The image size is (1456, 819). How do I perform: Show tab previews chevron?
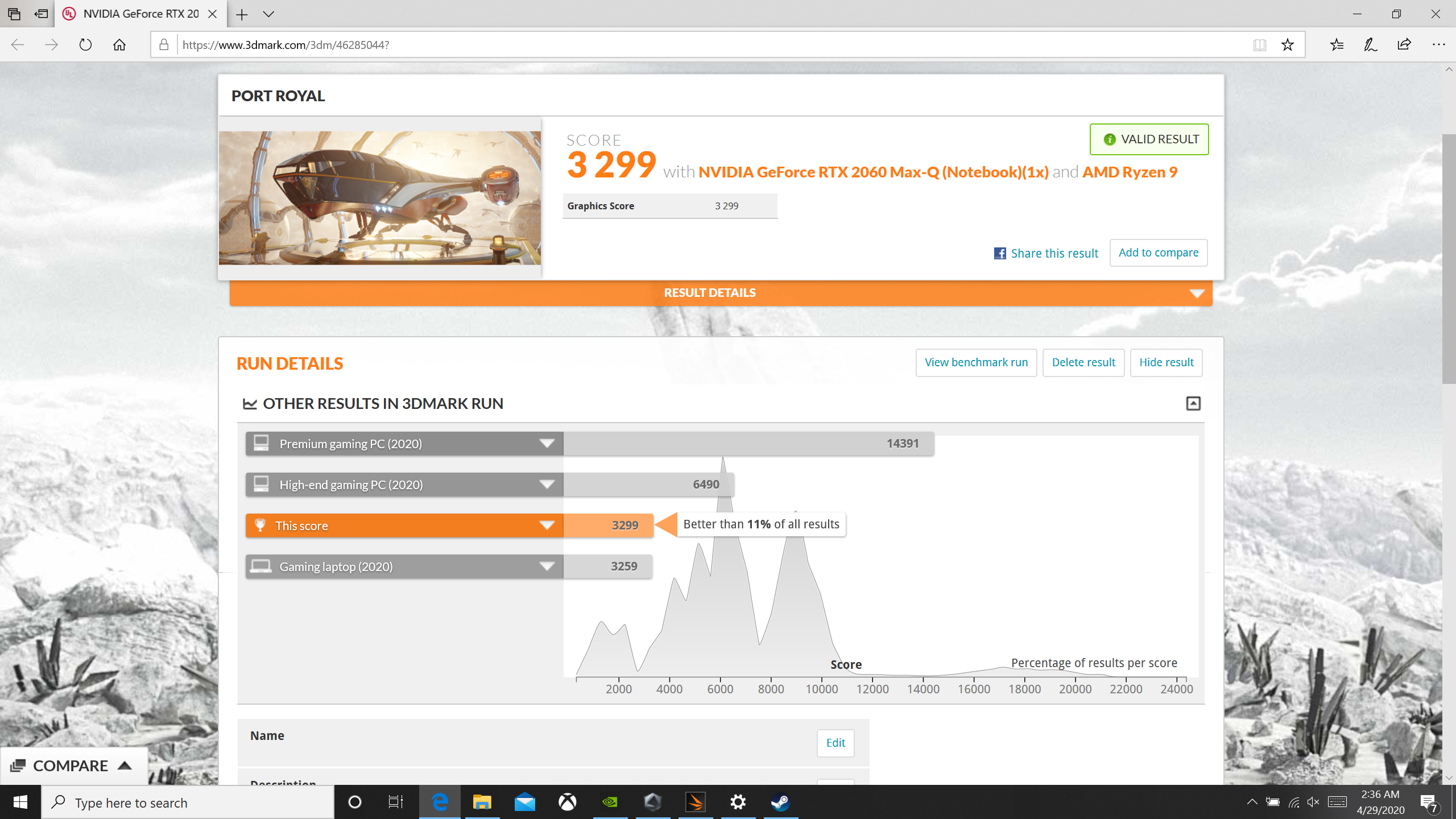coord(268,14)
